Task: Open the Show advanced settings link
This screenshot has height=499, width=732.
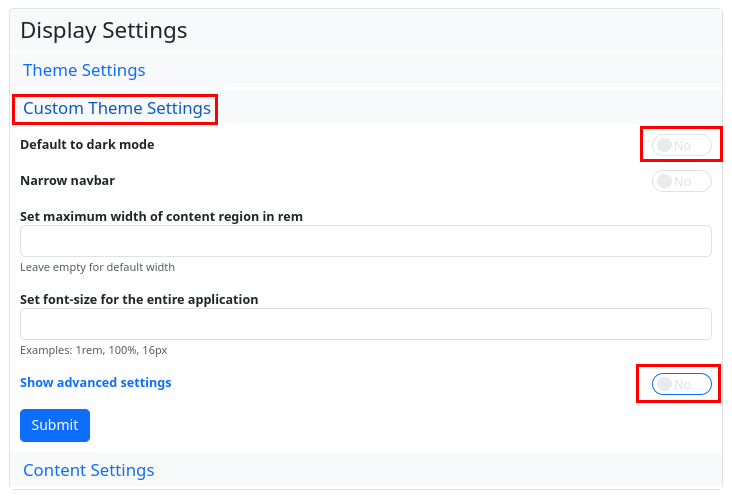Action: click(x=96, y=382)
